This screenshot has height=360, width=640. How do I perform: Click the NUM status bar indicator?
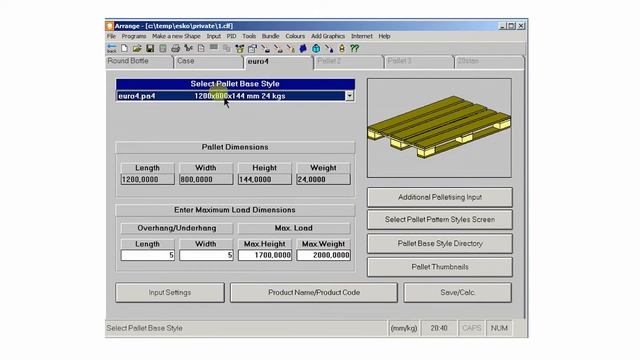[499, 328]
